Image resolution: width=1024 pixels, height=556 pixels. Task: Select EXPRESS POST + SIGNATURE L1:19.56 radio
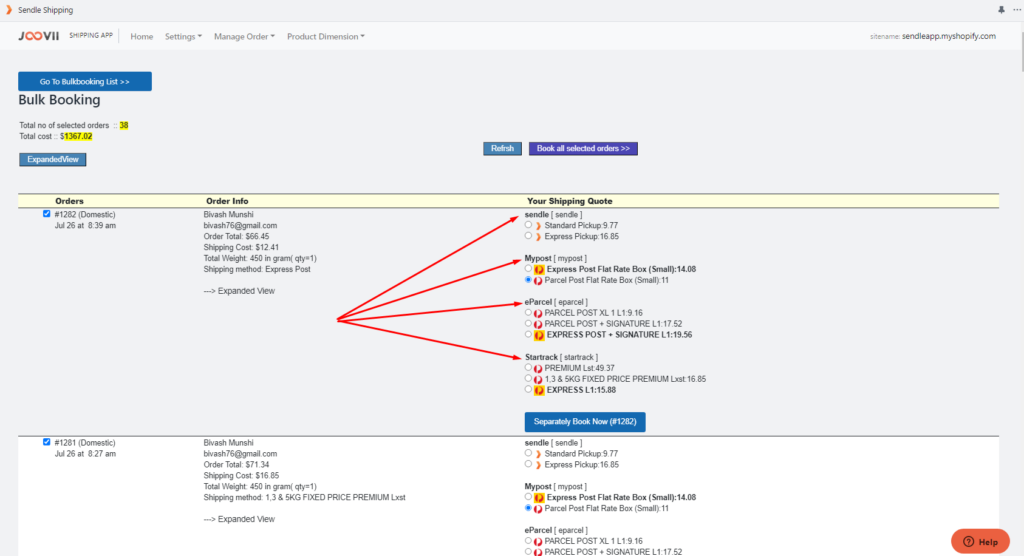coord(528,334)
